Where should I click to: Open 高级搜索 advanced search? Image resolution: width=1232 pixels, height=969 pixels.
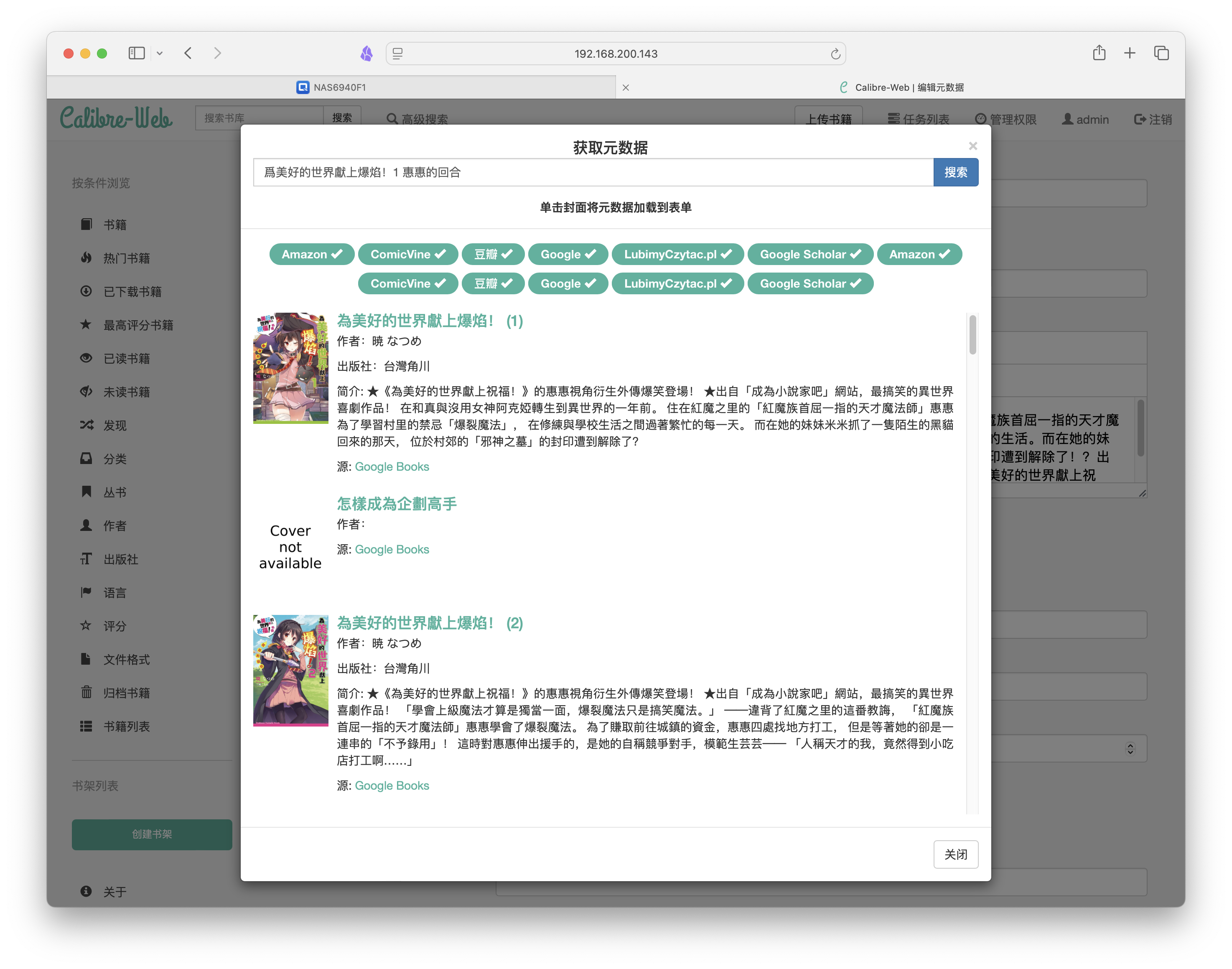[417, 119]
